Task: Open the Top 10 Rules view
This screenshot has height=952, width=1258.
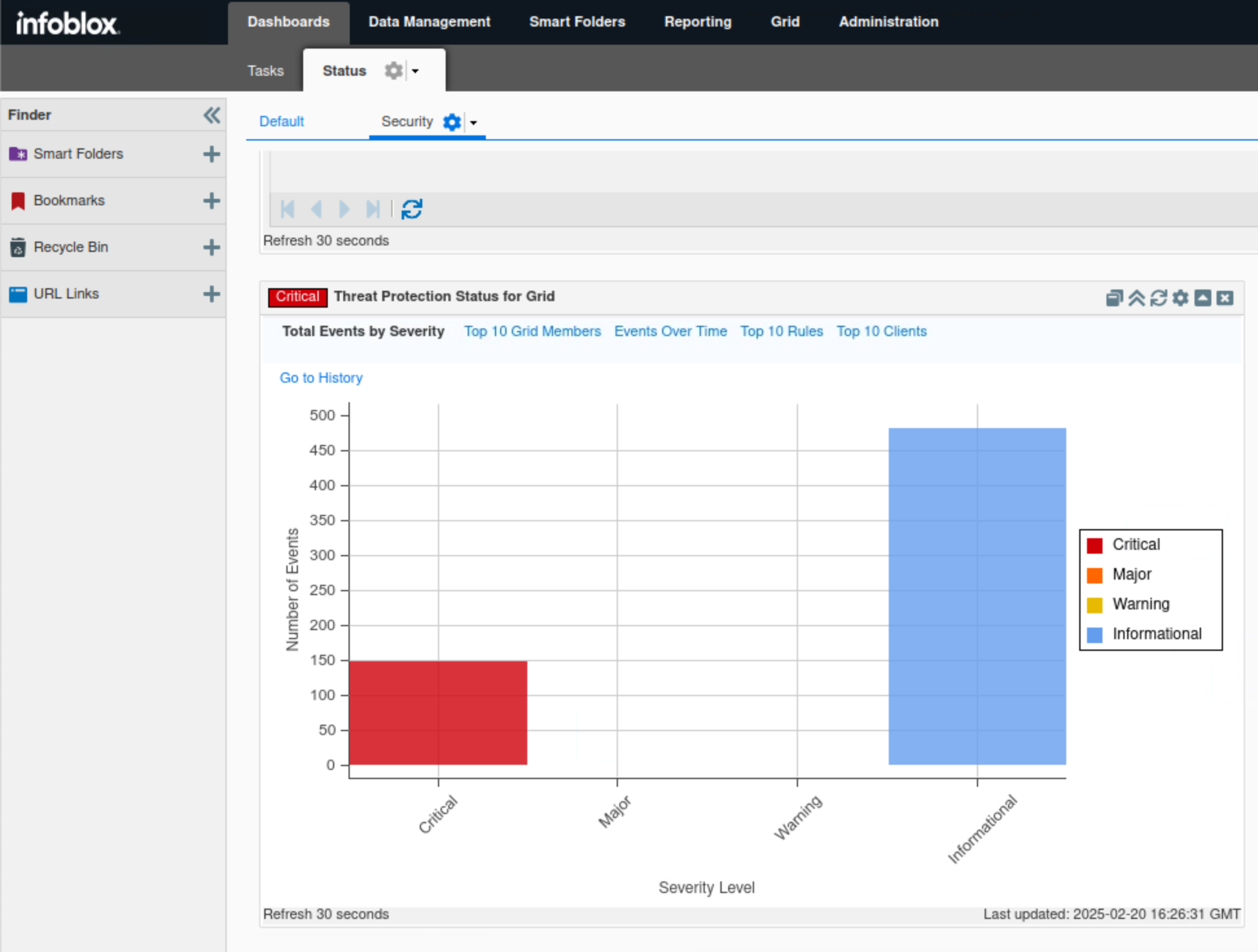Action: click(x=781, y=332)
